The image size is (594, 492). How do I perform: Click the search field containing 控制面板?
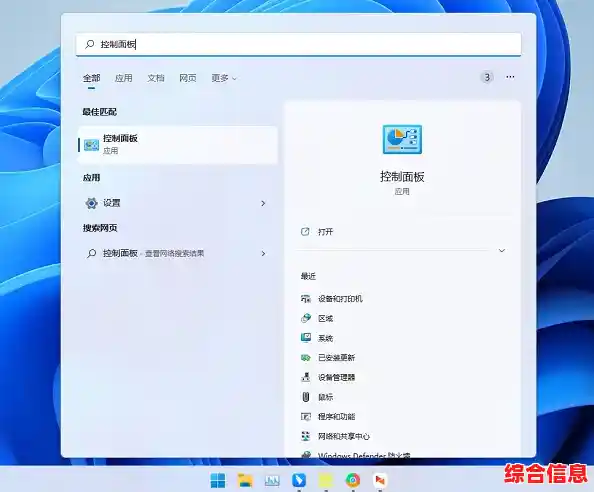[299, 44]
